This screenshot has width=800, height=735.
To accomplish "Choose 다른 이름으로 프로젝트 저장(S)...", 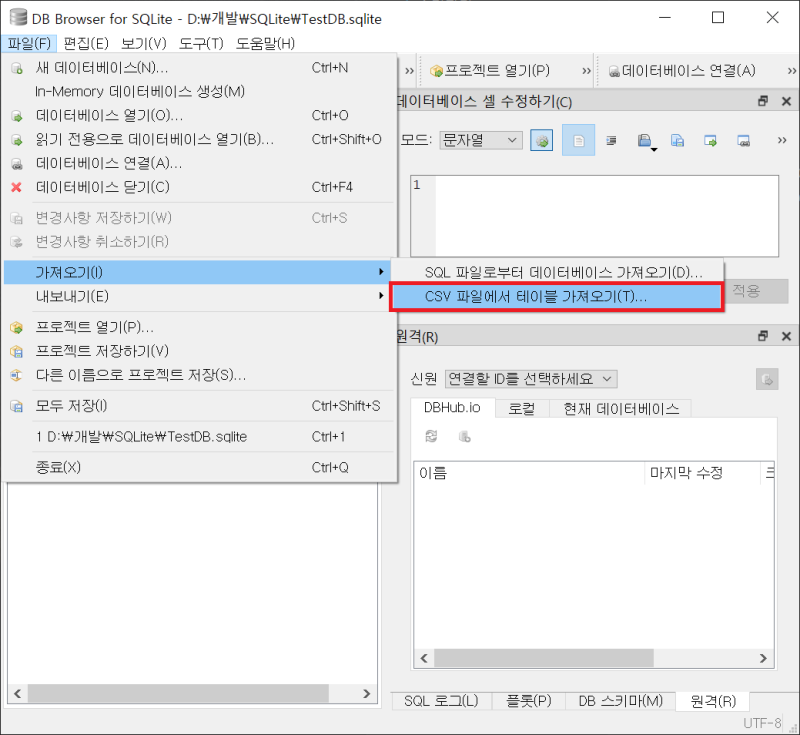I will pyautogui.click(x=200, y=375).
